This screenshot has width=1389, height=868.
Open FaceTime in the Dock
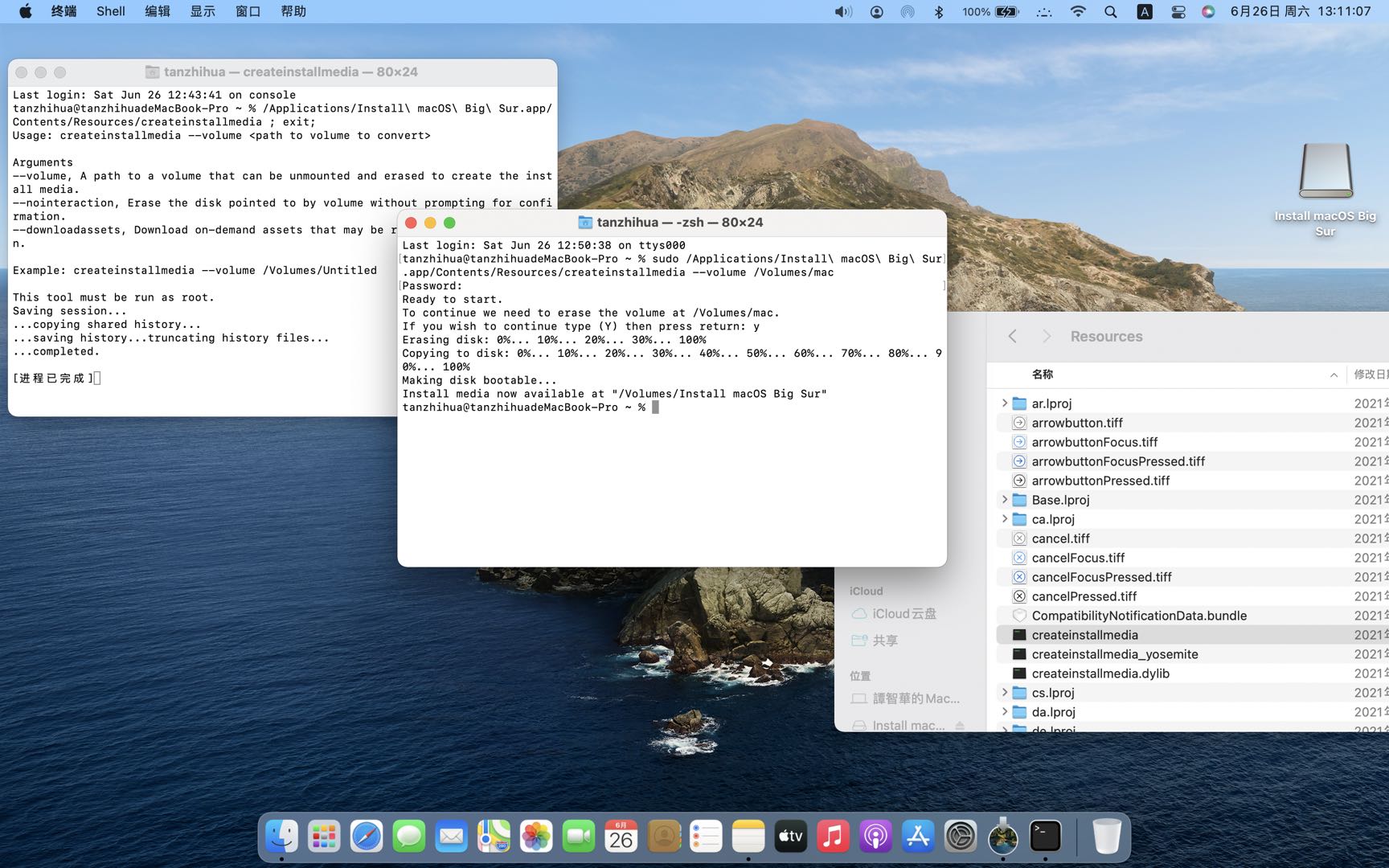(579, 837)
